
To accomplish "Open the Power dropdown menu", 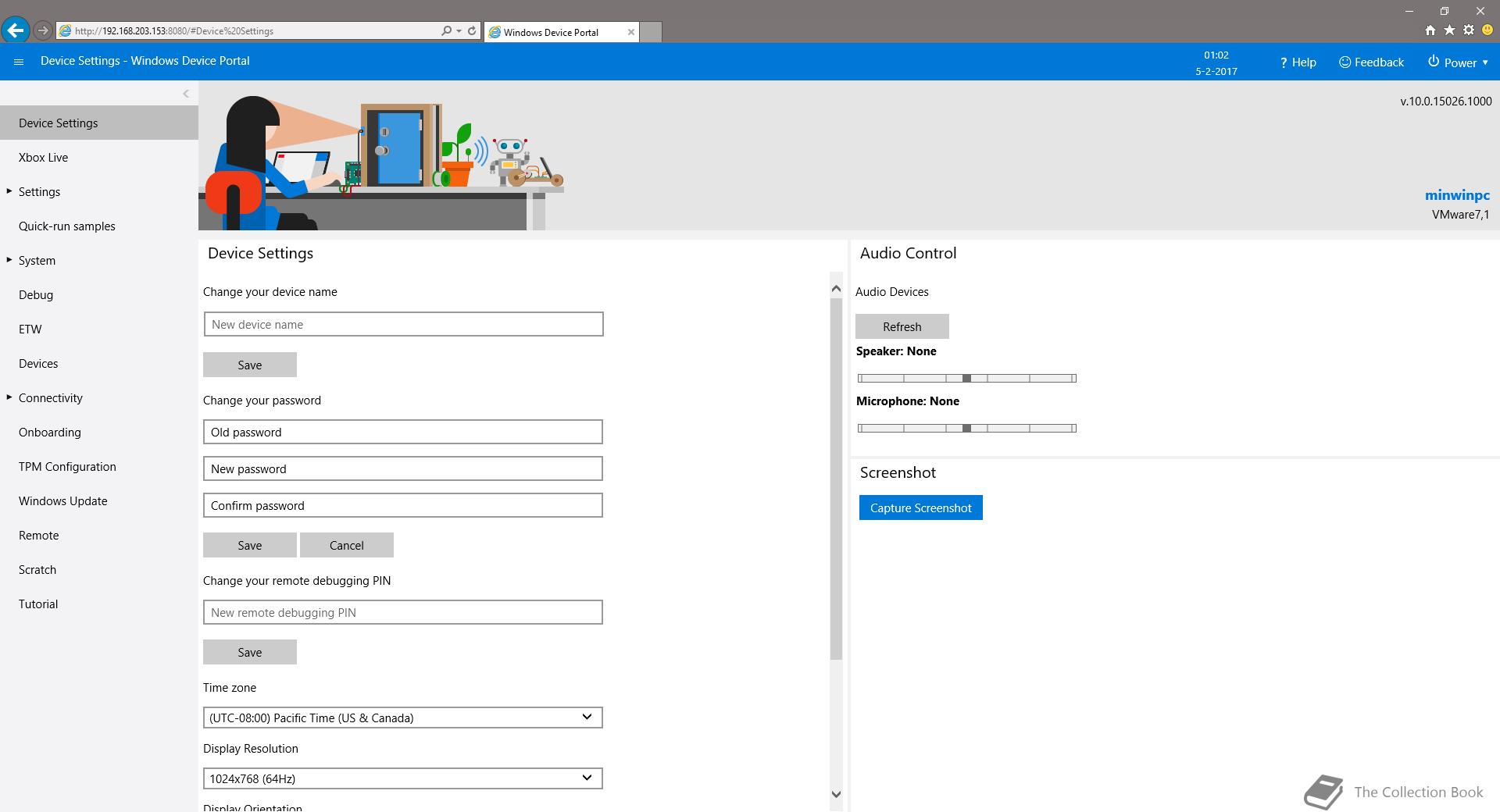I will (1458, 62).
